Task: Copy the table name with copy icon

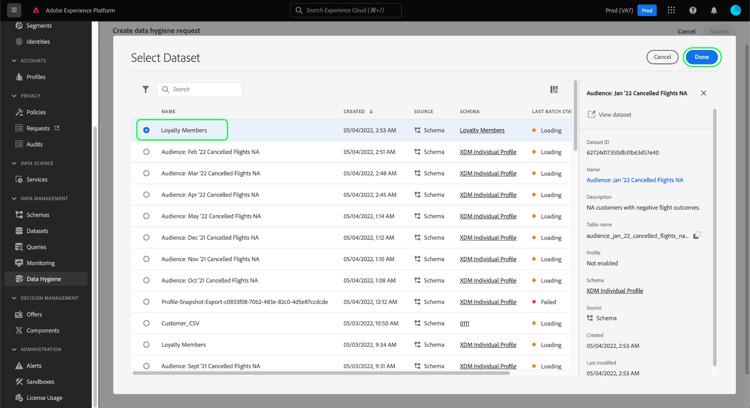Action: point(697,235)
